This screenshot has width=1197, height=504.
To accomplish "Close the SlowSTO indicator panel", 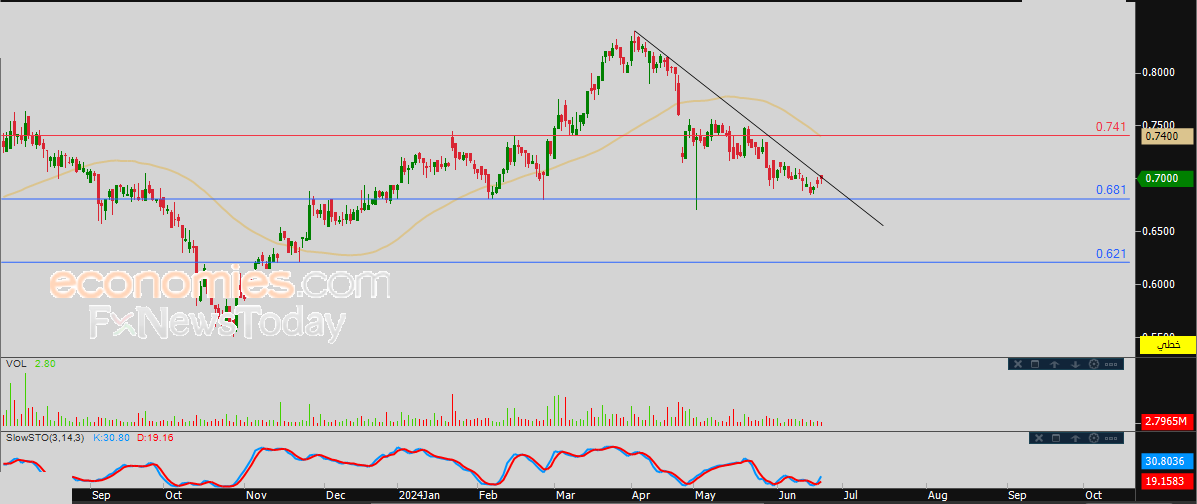I will pos(1037,438).
